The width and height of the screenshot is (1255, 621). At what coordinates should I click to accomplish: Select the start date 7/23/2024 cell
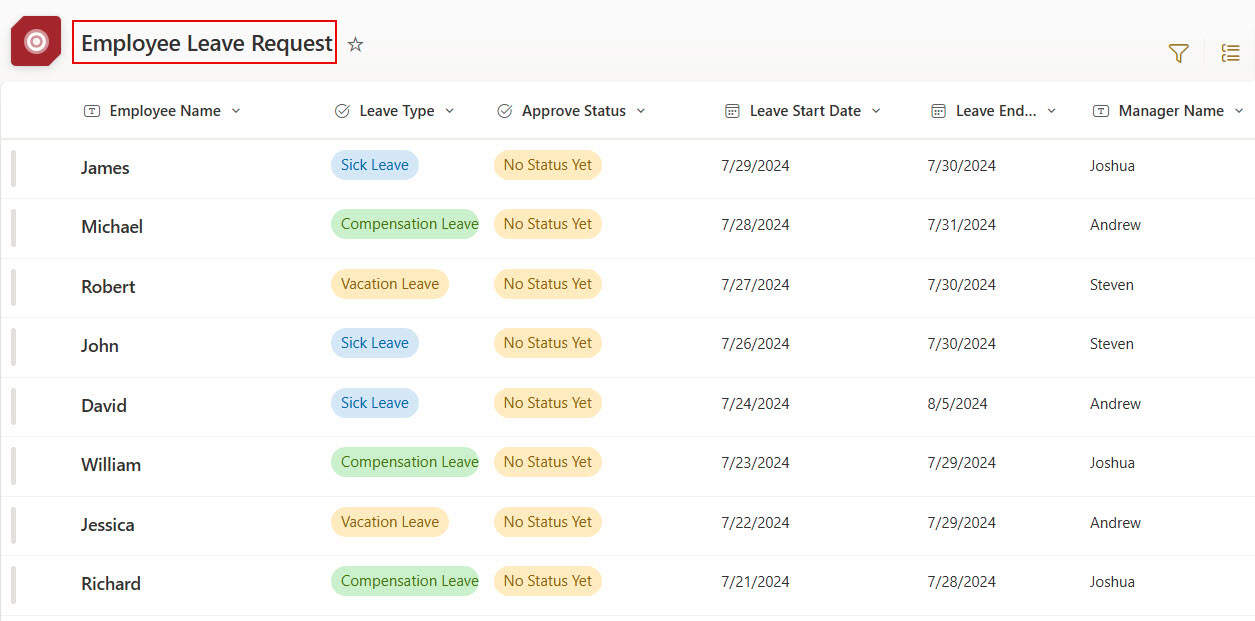point(755,463)
